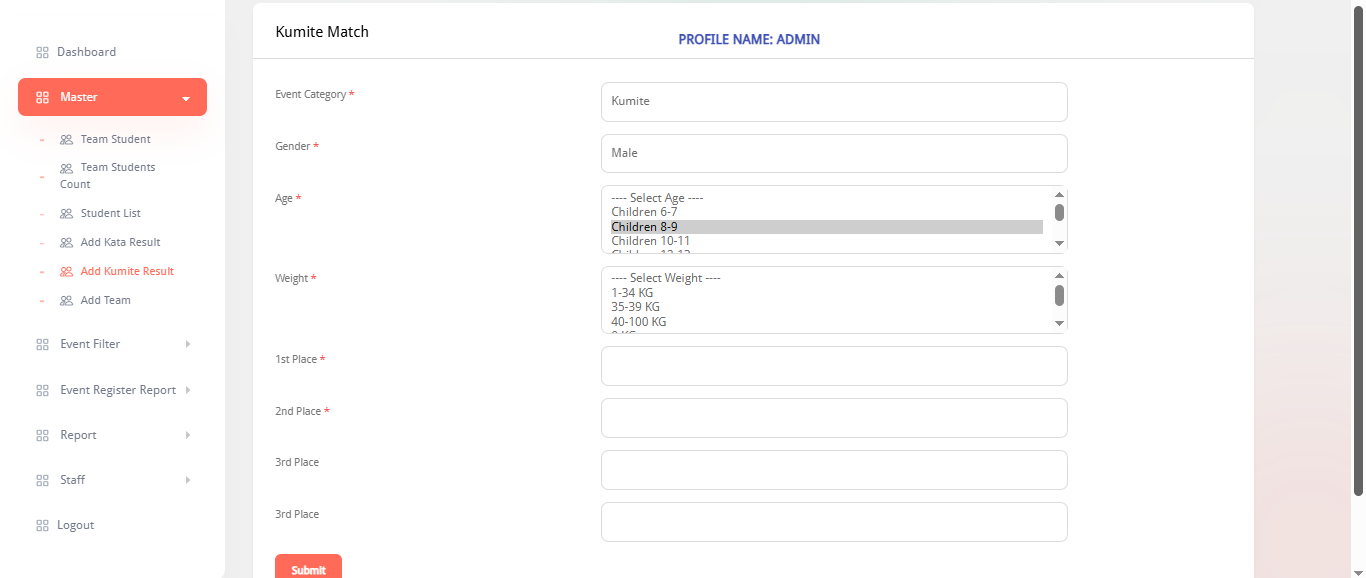This screenshot has height=578, width=1366.
Task: Click the Student List people icon
Action: [66, 214]
